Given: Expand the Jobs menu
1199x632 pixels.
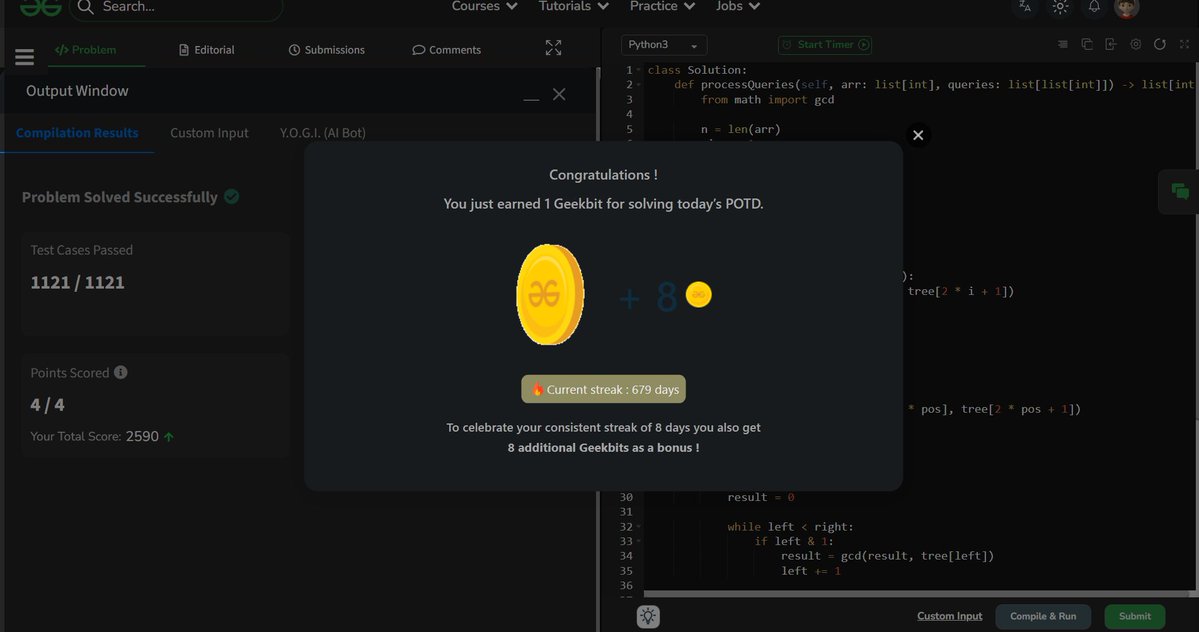Looking at the screenshot, I should [738, 6].
